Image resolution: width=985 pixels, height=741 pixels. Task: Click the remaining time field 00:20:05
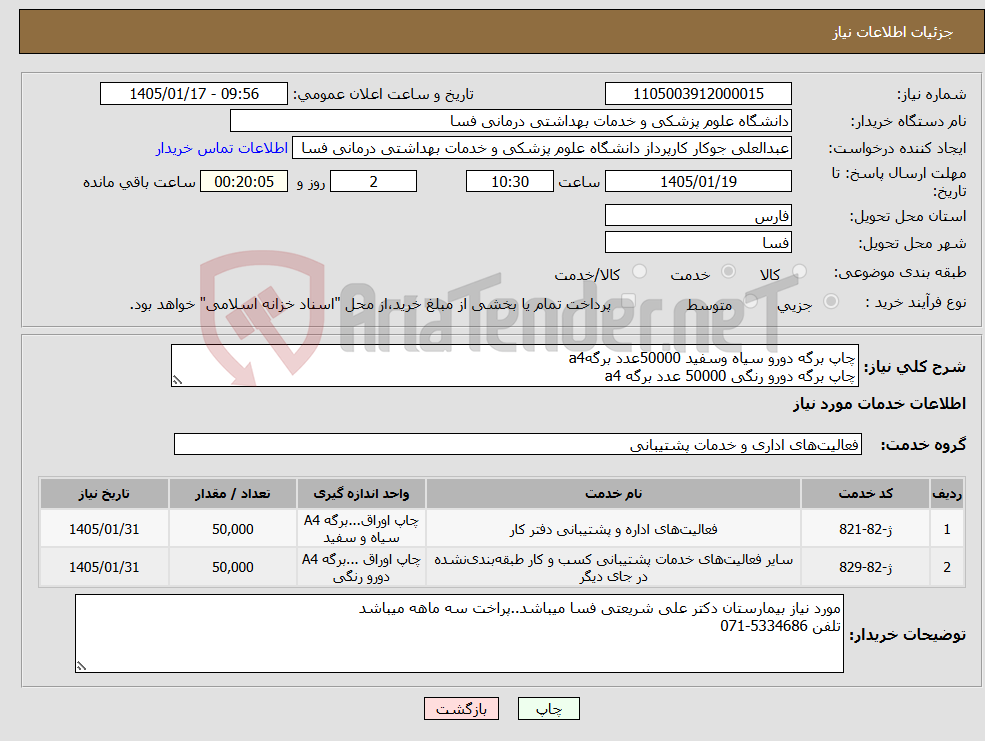click(x=244, y=181)
